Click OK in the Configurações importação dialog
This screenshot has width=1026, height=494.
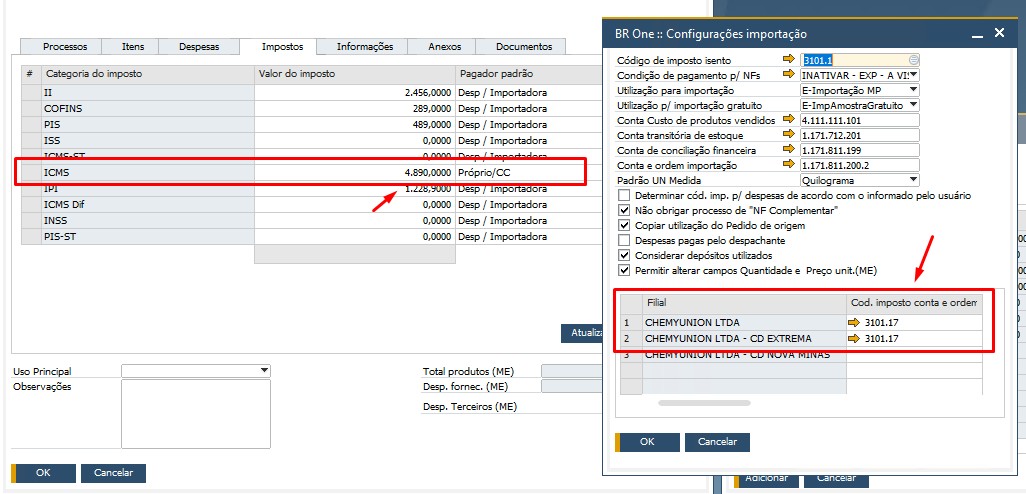[646, 442]
